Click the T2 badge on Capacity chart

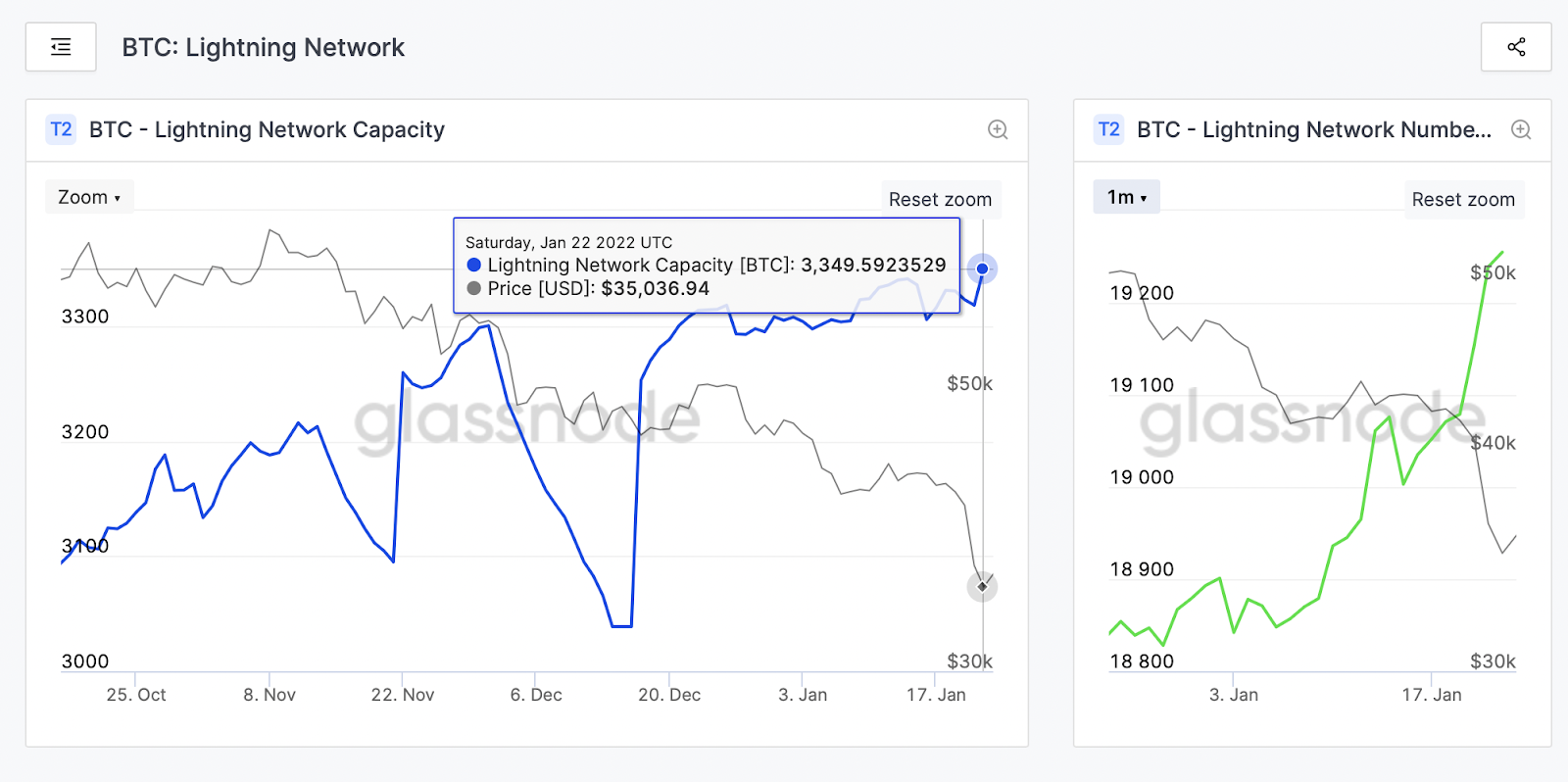[61, 129]
